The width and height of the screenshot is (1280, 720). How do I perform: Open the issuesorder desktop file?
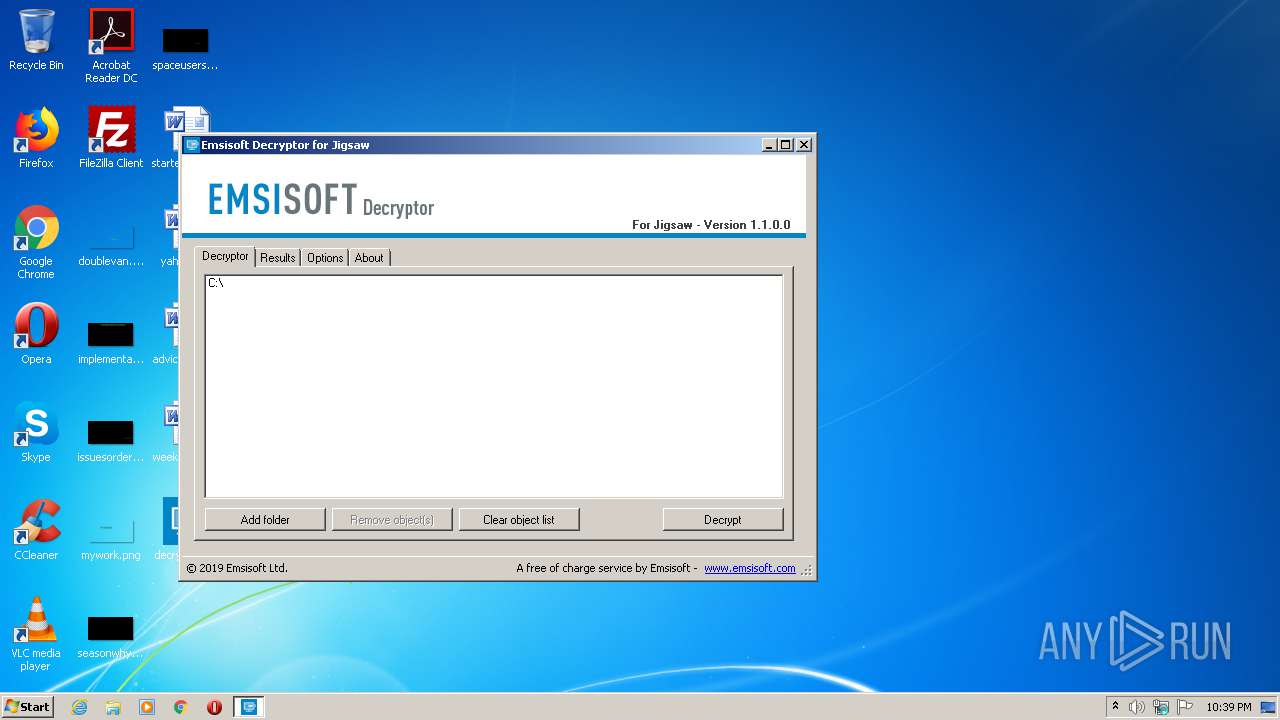click(111, 441)
